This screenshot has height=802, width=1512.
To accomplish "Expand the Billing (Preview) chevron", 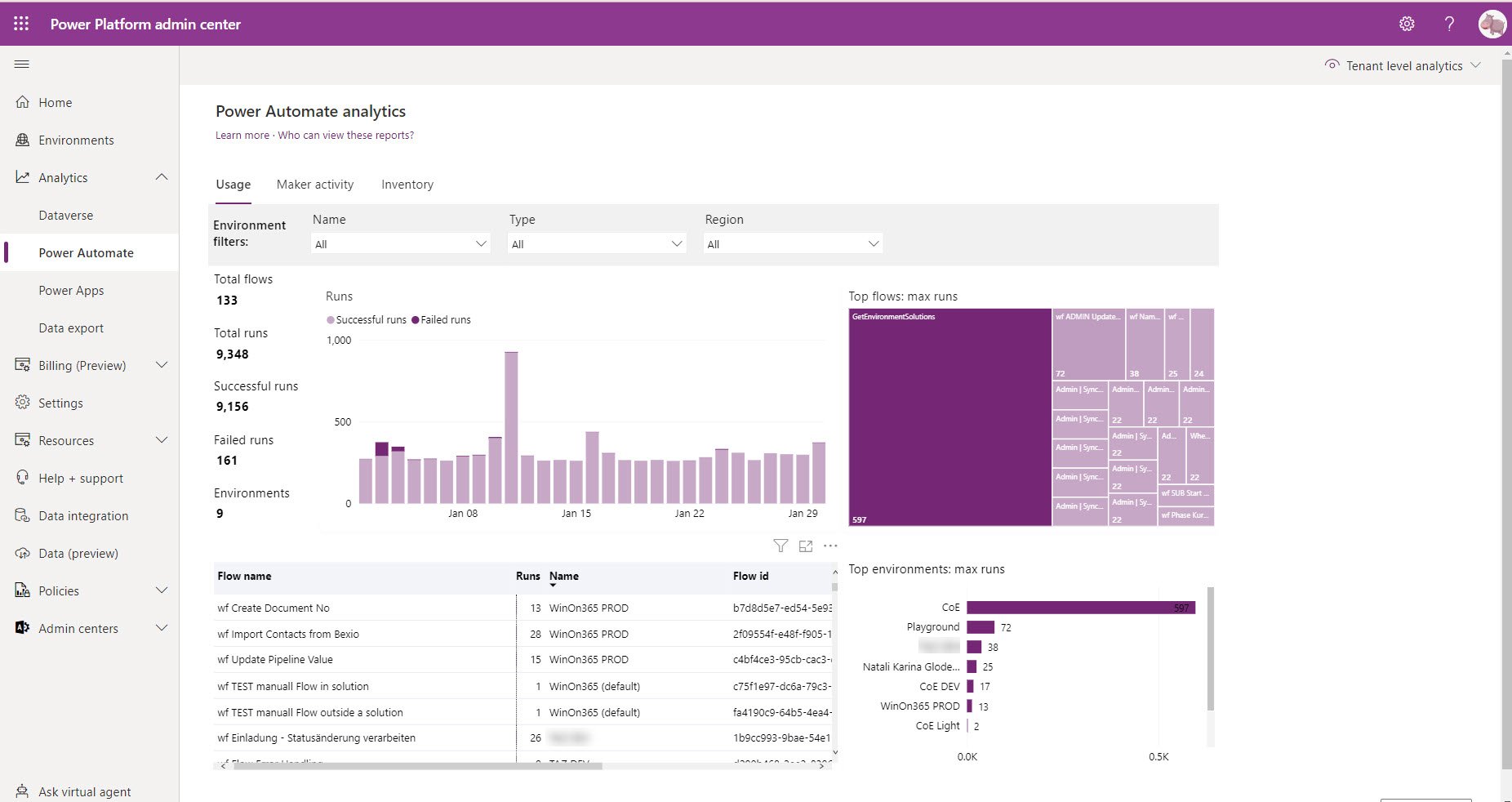I will point(162,365).
